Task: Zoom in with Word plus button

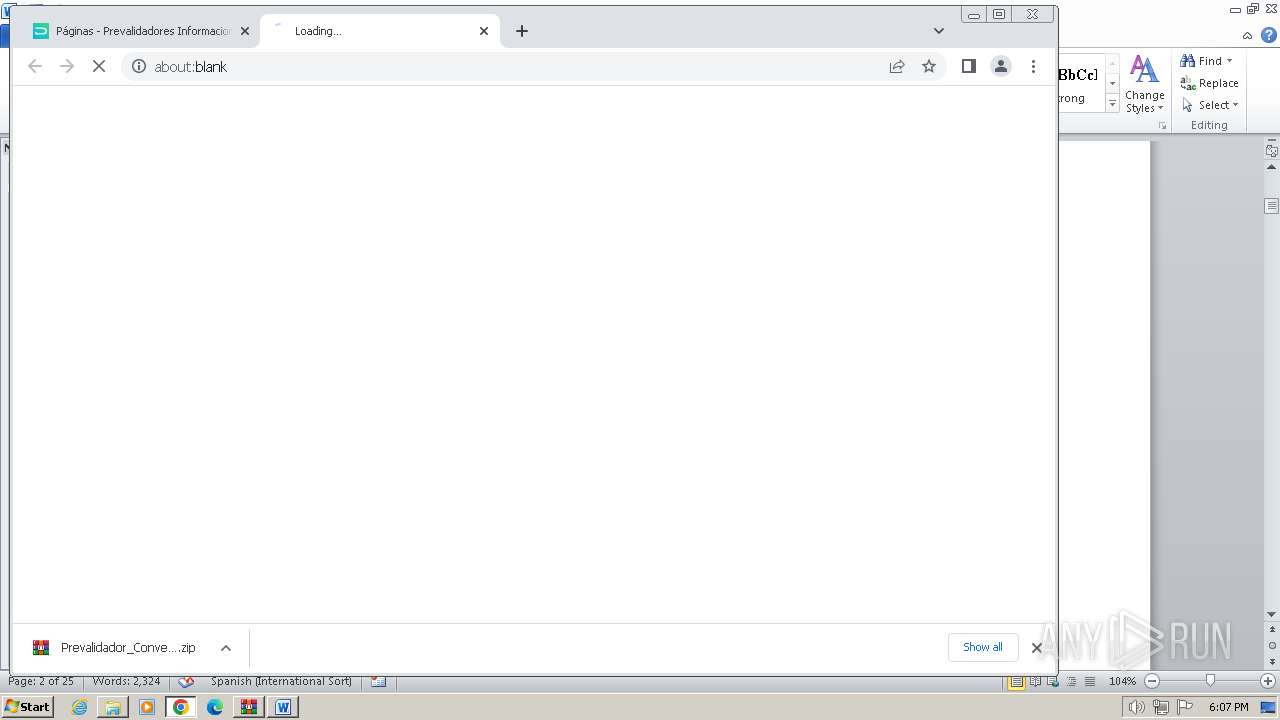Action: point(1268,681)
